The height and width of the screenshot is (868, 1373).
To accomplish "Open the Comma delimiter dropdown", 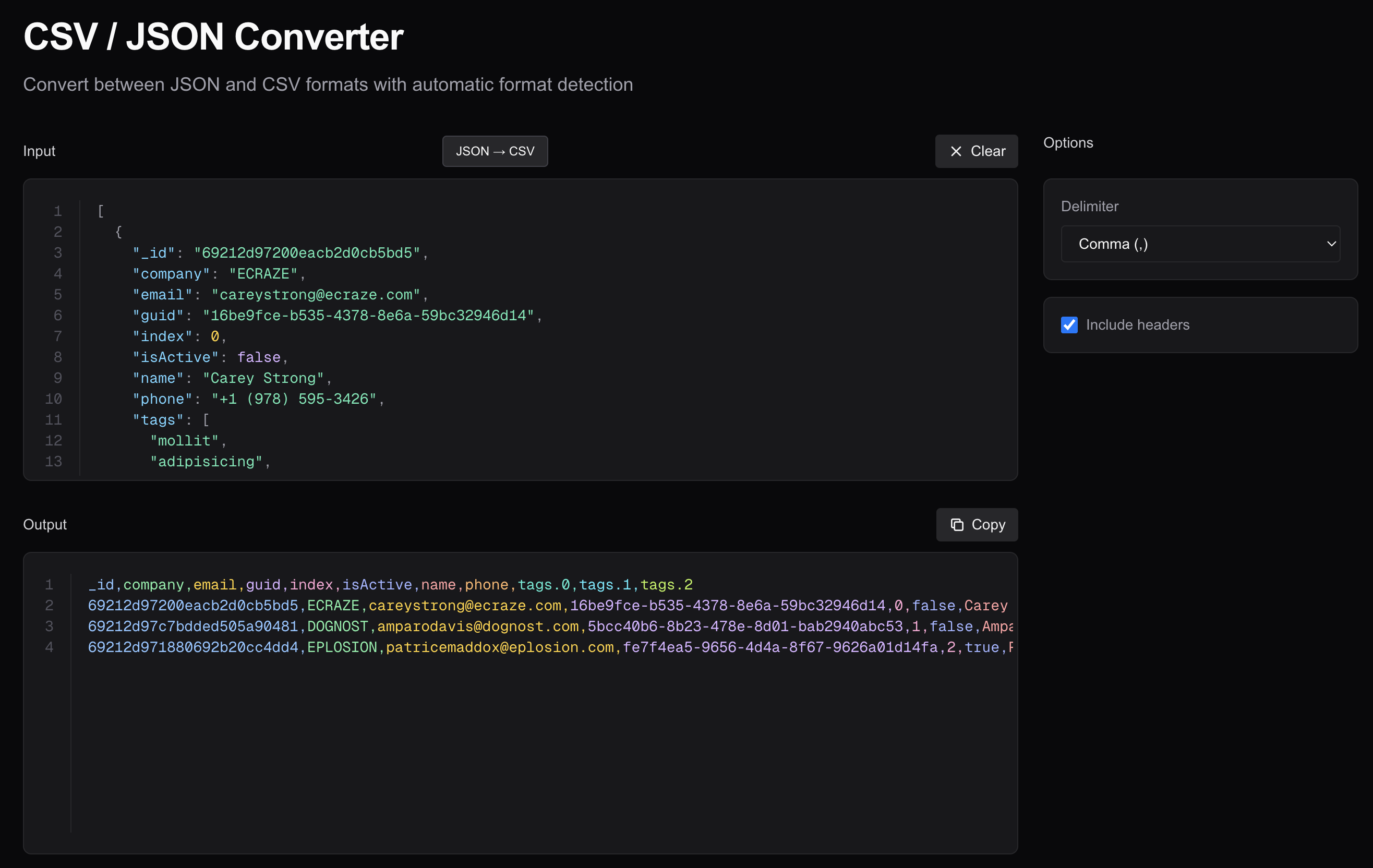I will 1200,244.
